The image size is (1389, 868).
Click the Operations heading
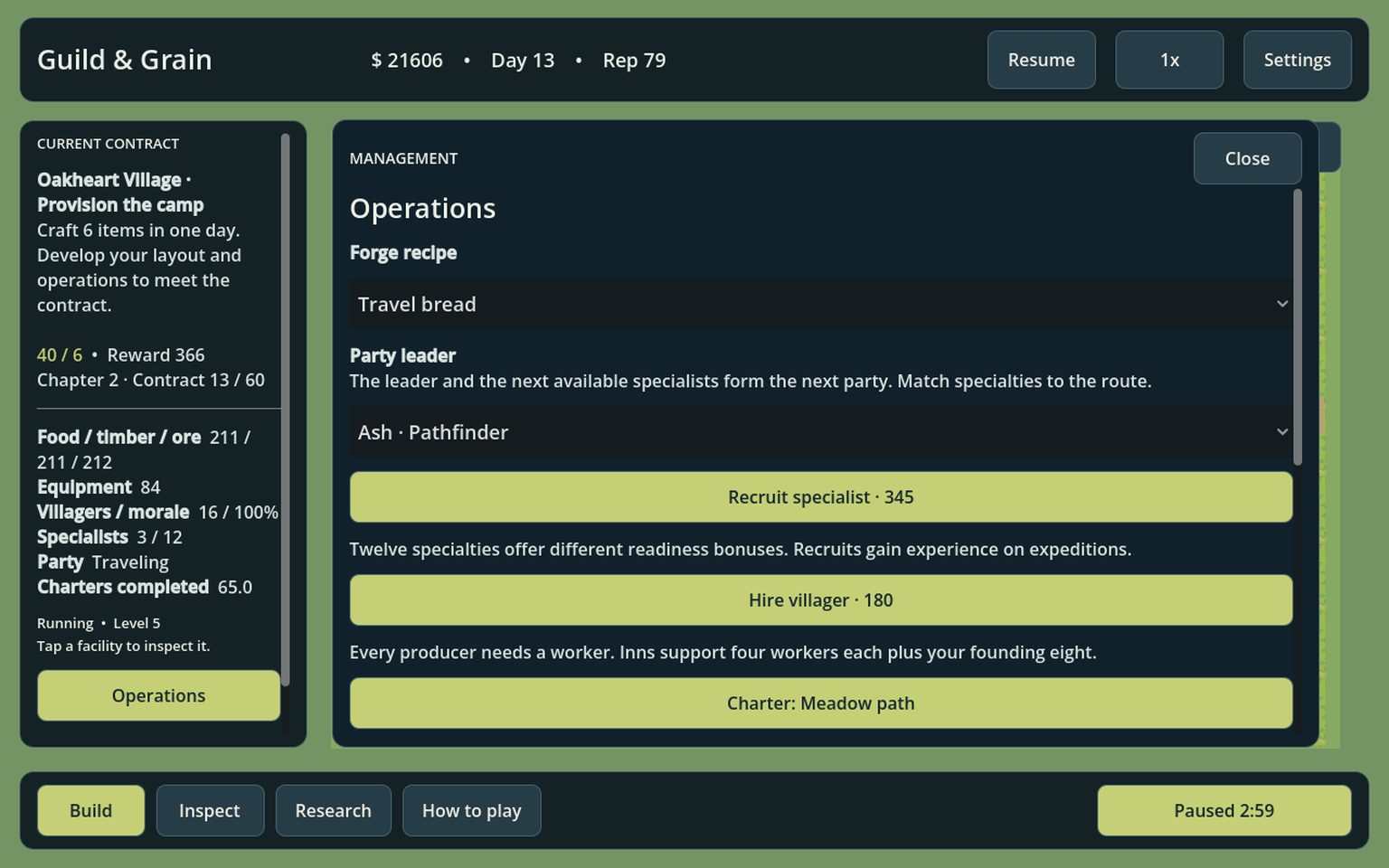pyautogui.click(x=422, y=209)
